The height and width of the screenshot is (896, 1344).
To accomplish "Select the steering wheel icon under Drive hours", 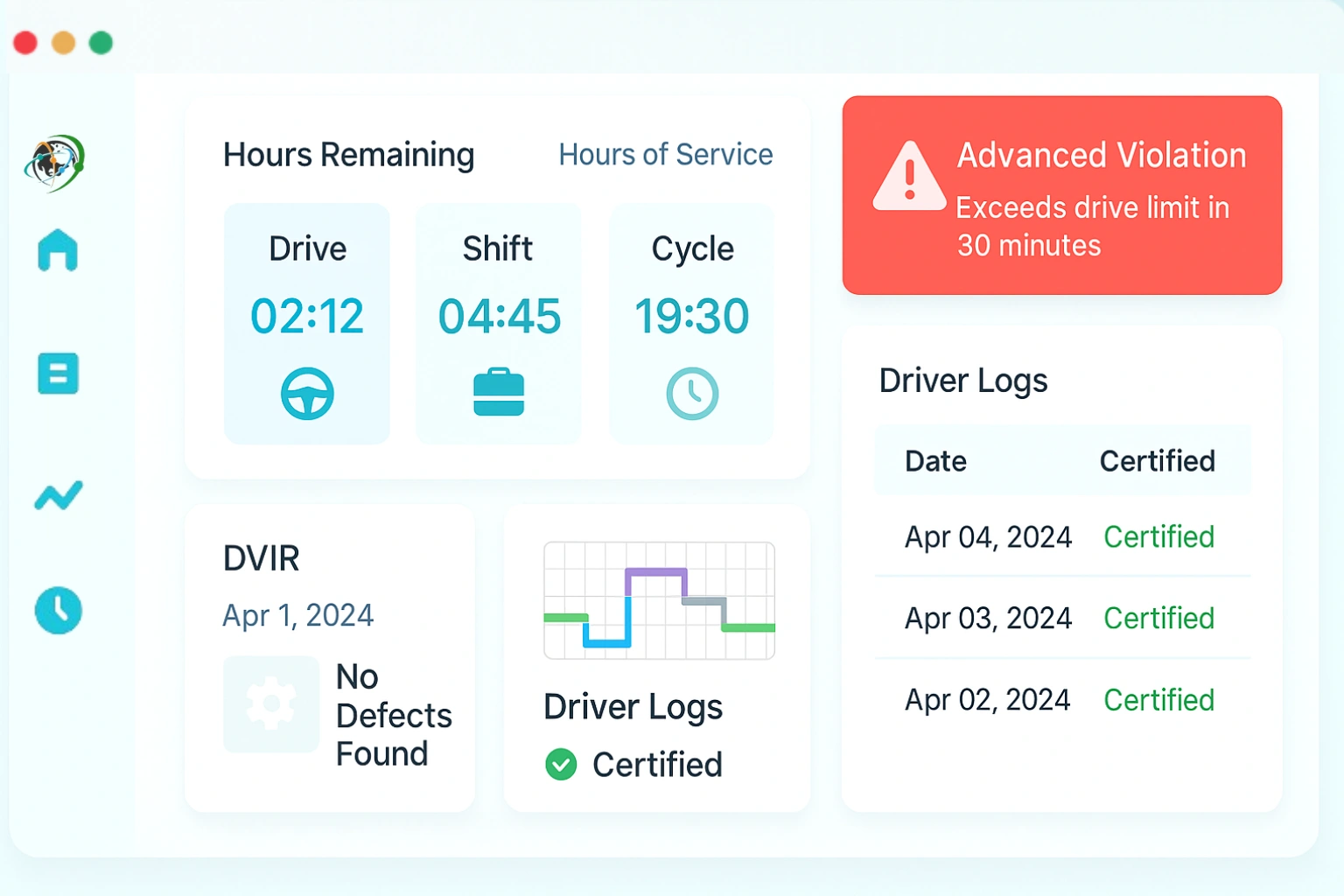I will click(306, 393).
